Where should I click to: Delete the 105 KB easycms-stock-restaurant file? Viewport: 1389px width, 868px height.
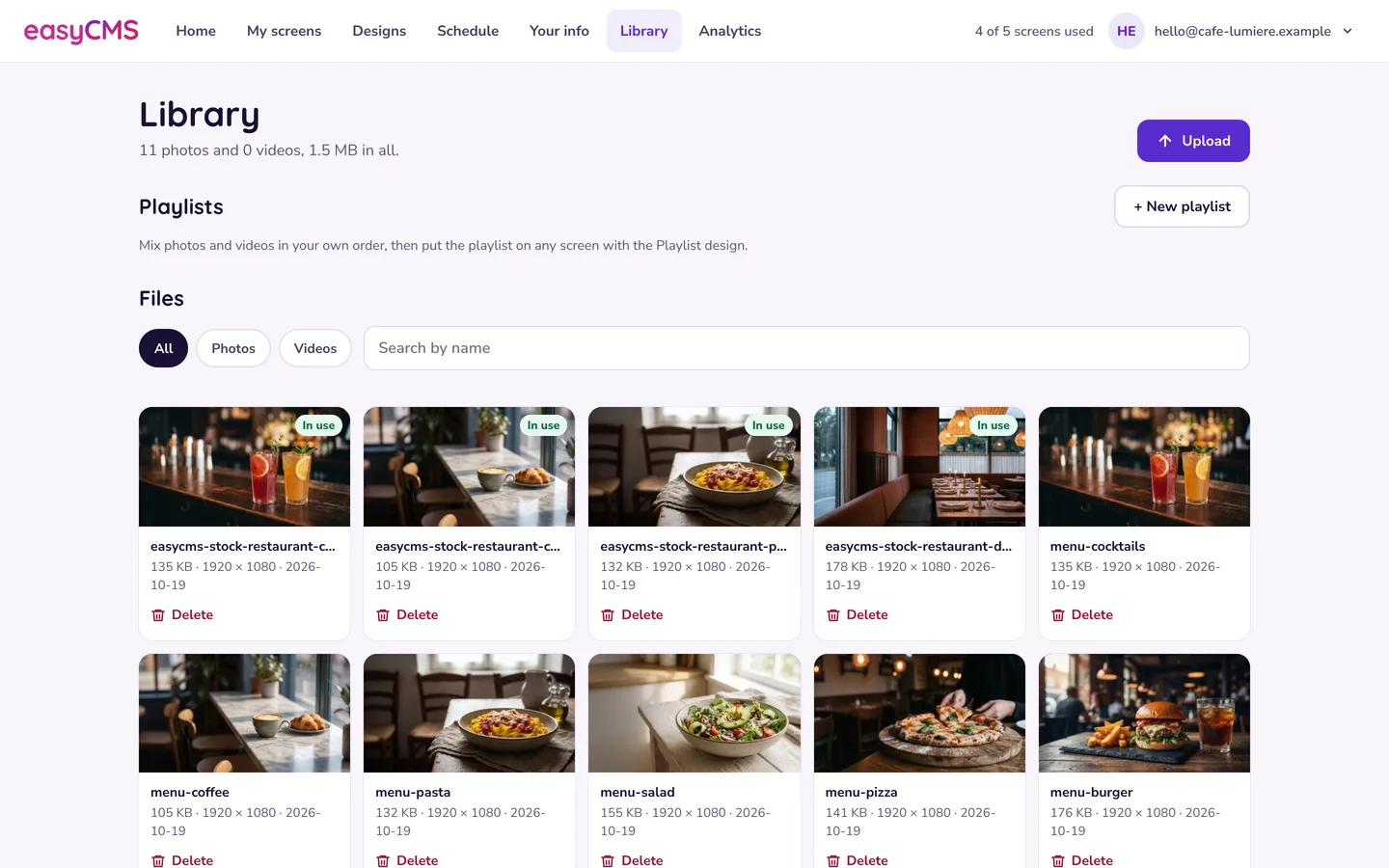click(x=407, y=614)
